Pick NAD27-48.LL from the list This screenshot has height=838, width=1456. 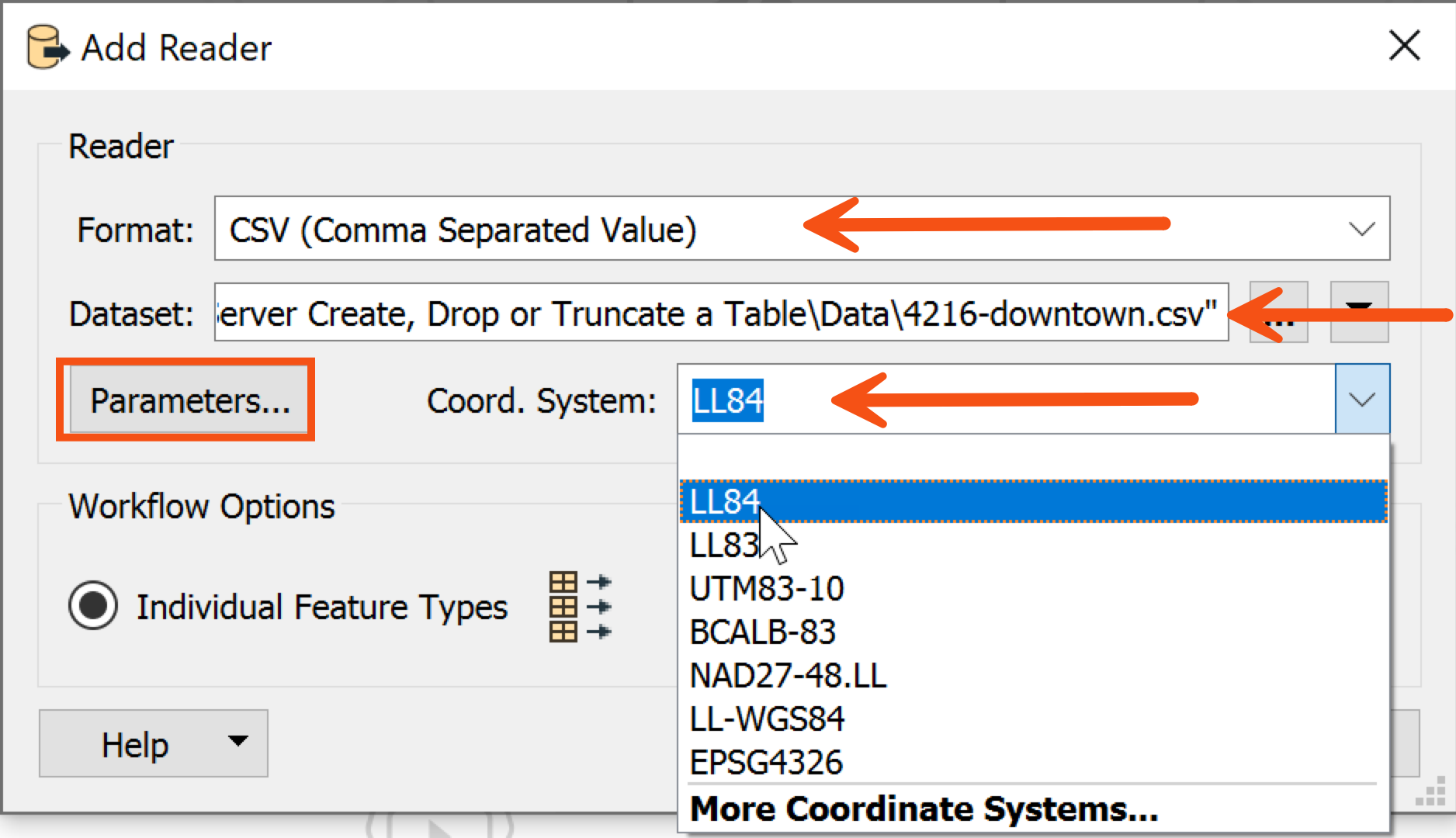pos(1034,675)
